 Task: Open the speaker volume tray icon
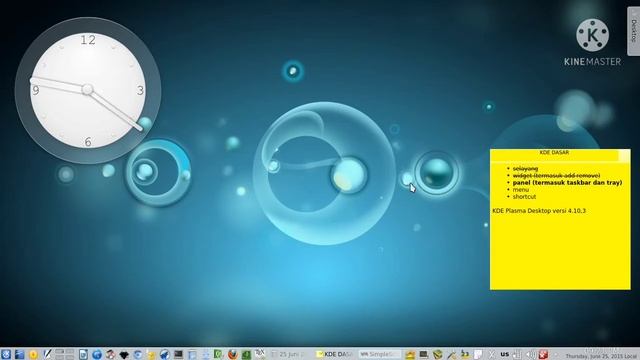tap(530, 354)
